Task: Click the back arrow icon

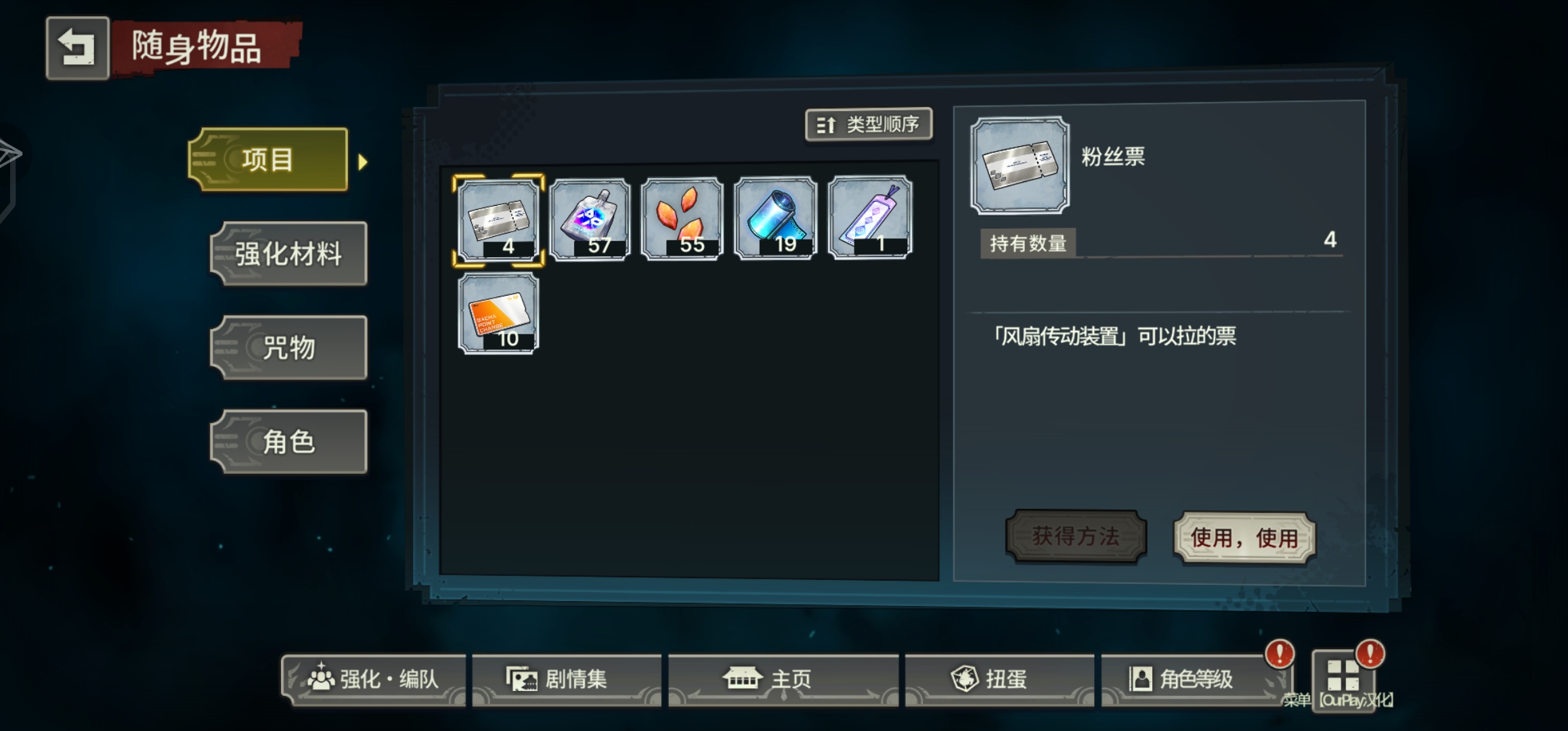Action: (x=77, y=48)
